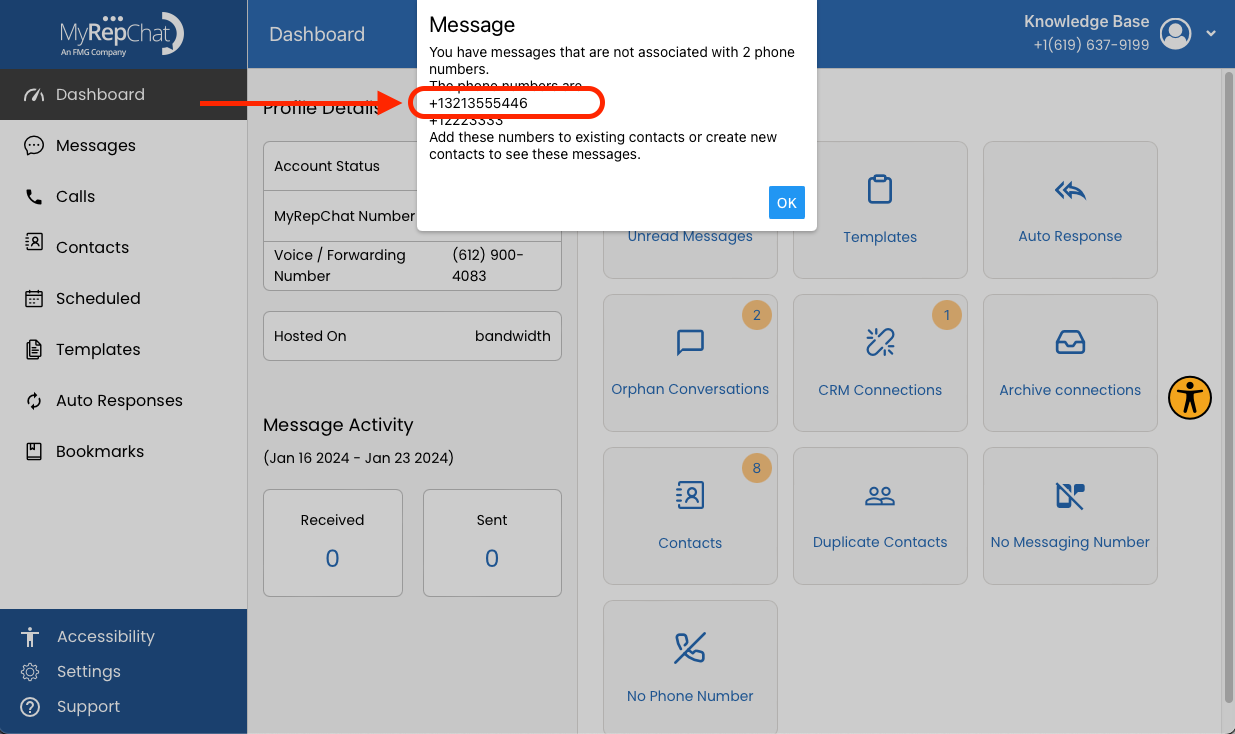This screenshot has height=734, width=1235.
Task: Click the Knowledge Base account name
Action: coord(1086,21)
